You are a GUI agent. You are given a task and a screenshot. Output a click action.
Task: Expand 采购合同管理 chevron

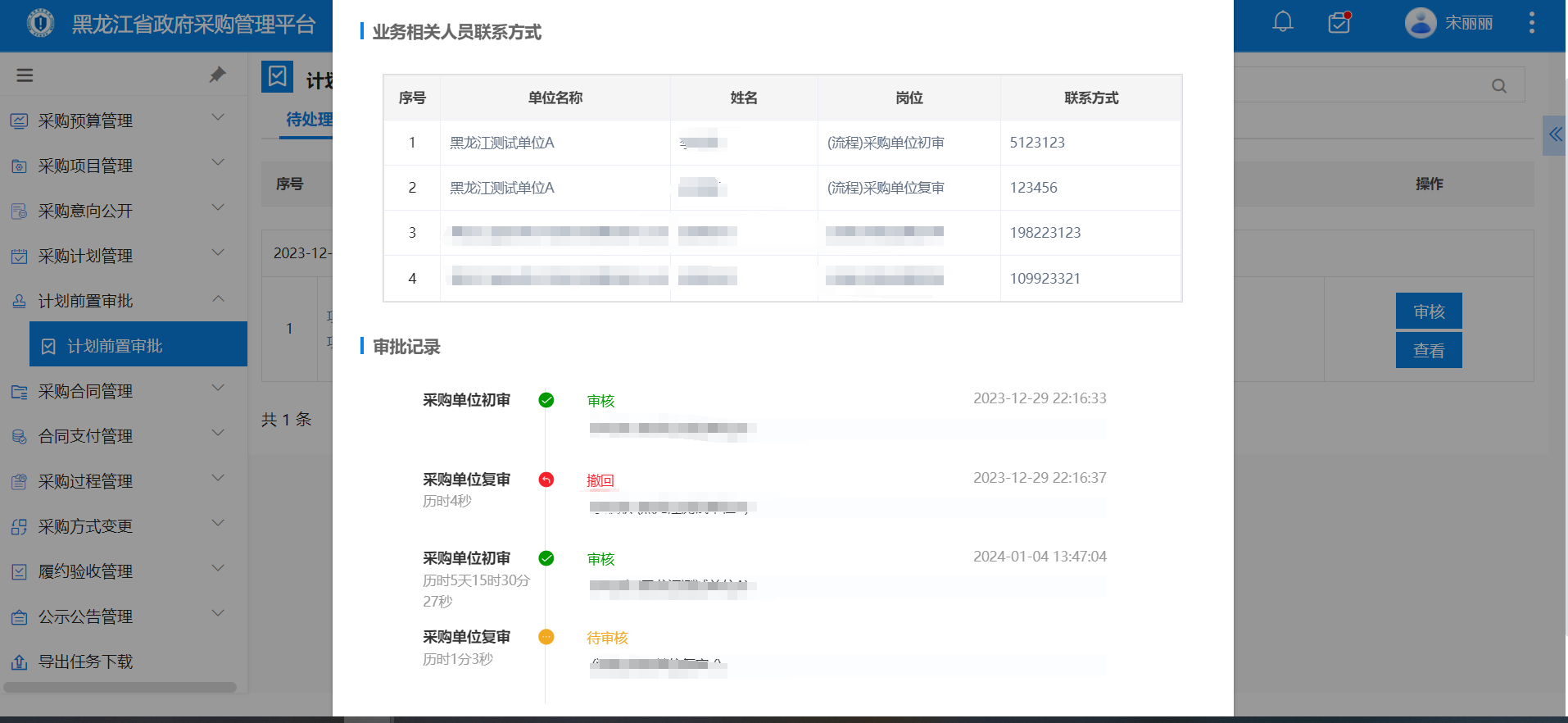[x=218, y=389]
